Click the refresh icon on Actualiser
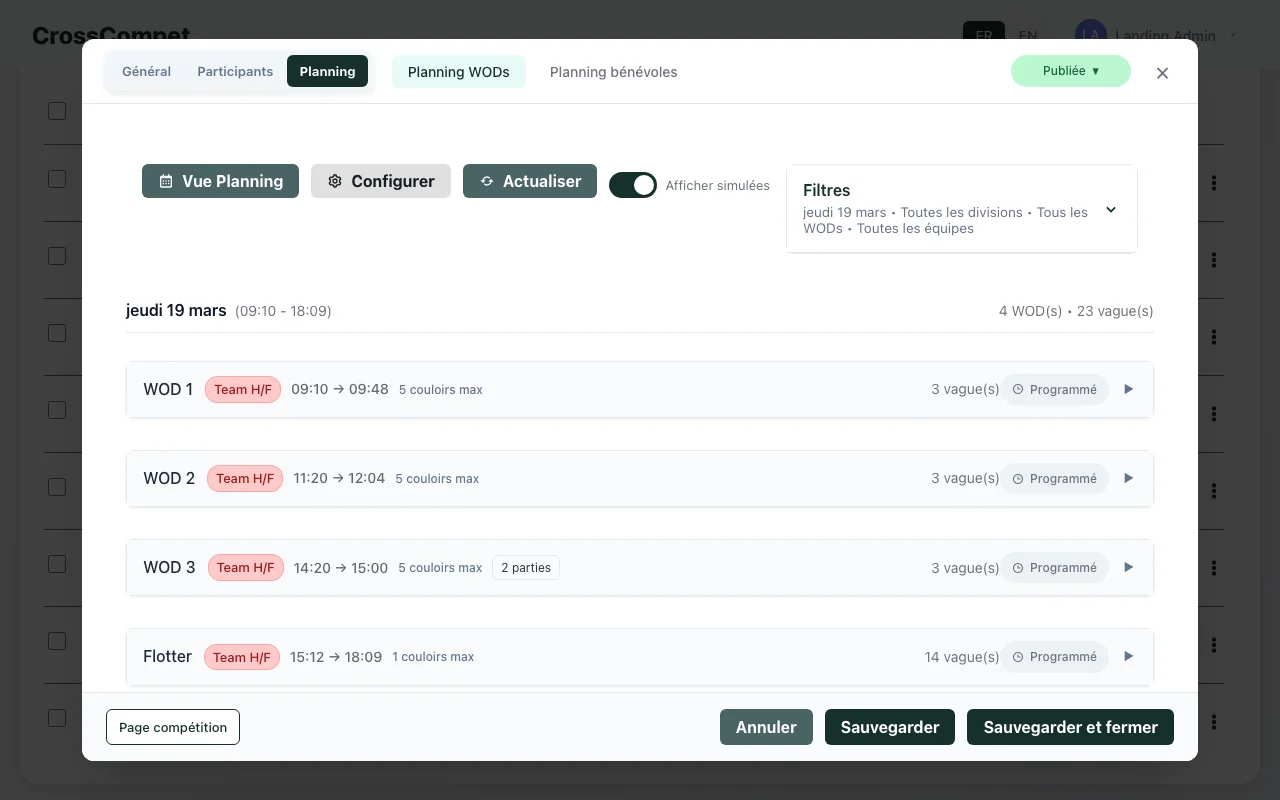Image resolution: width=1280 pixels, height=800 pixels. pyautogui.click(x=487, y=181)
